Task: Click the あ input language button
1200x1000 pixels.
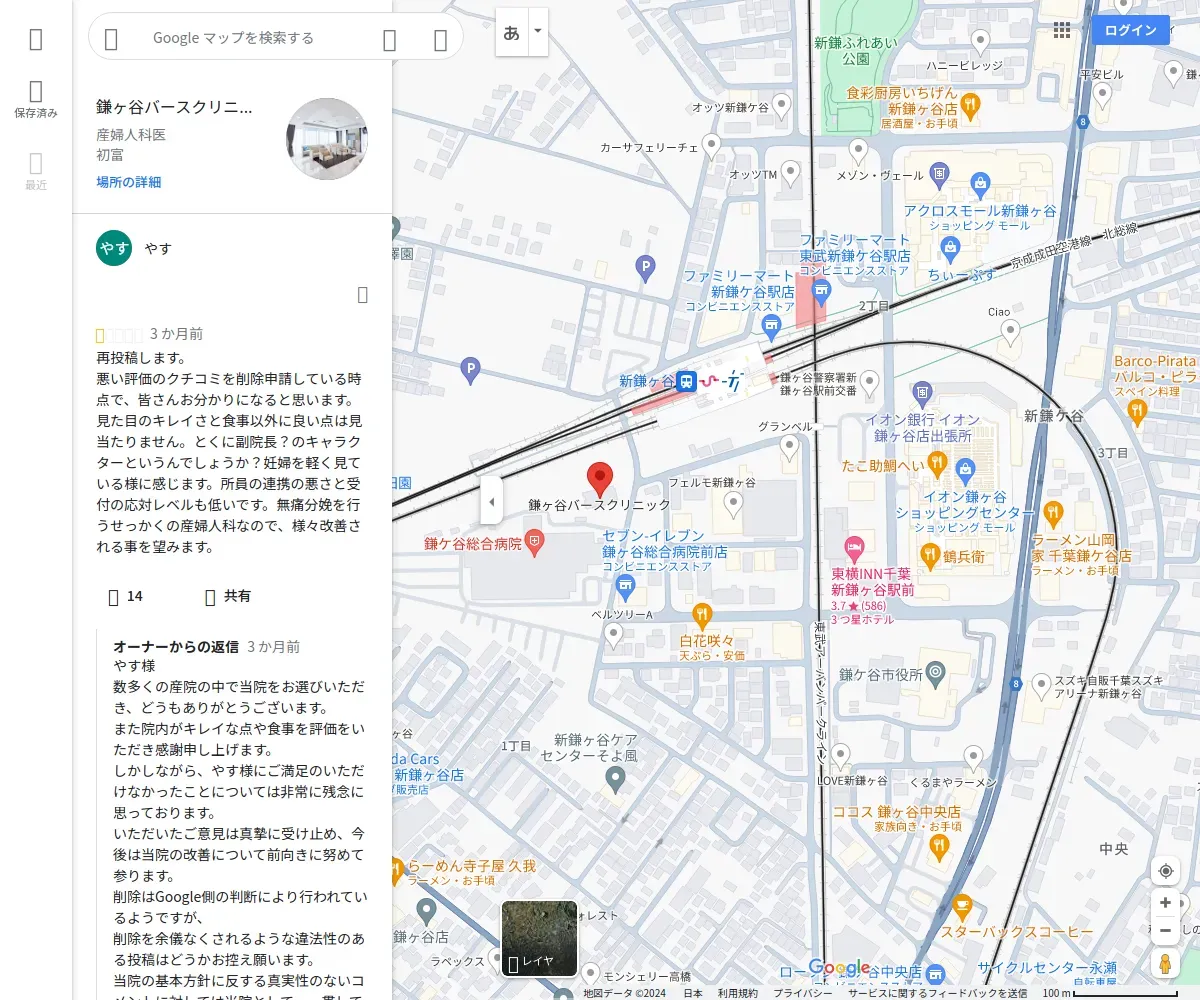Action: pos(512,32)
